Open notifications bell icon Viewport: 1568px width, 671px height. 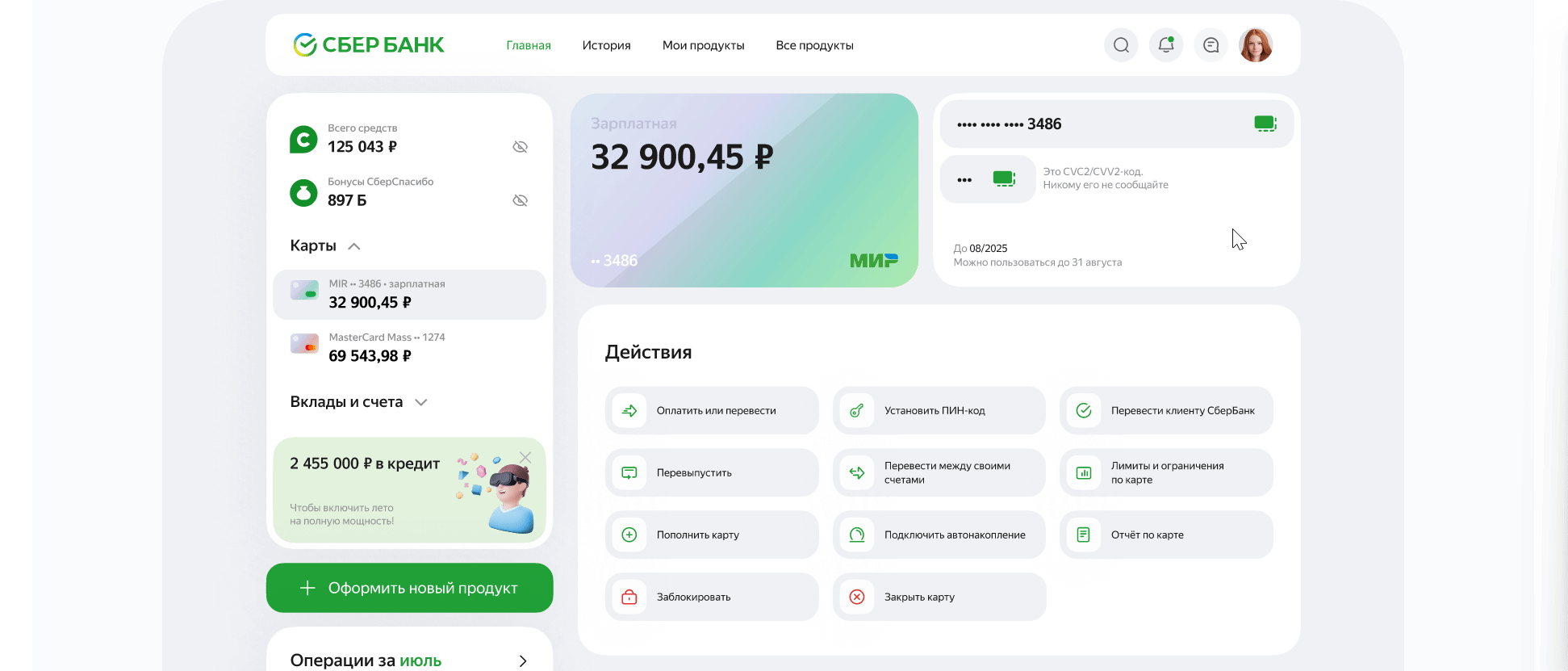1166,45
